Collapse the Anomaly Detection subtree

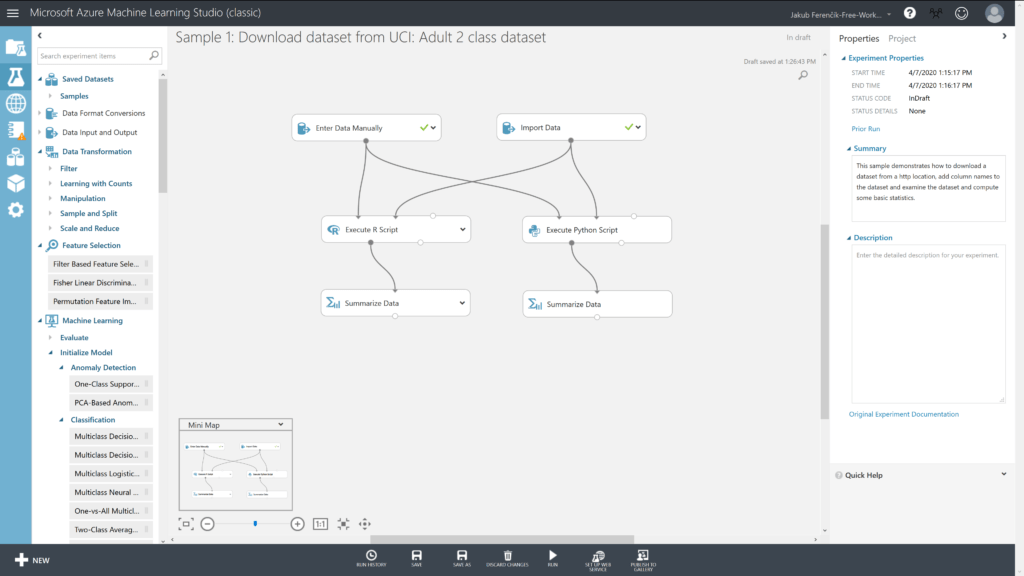[x=61, y=368]
